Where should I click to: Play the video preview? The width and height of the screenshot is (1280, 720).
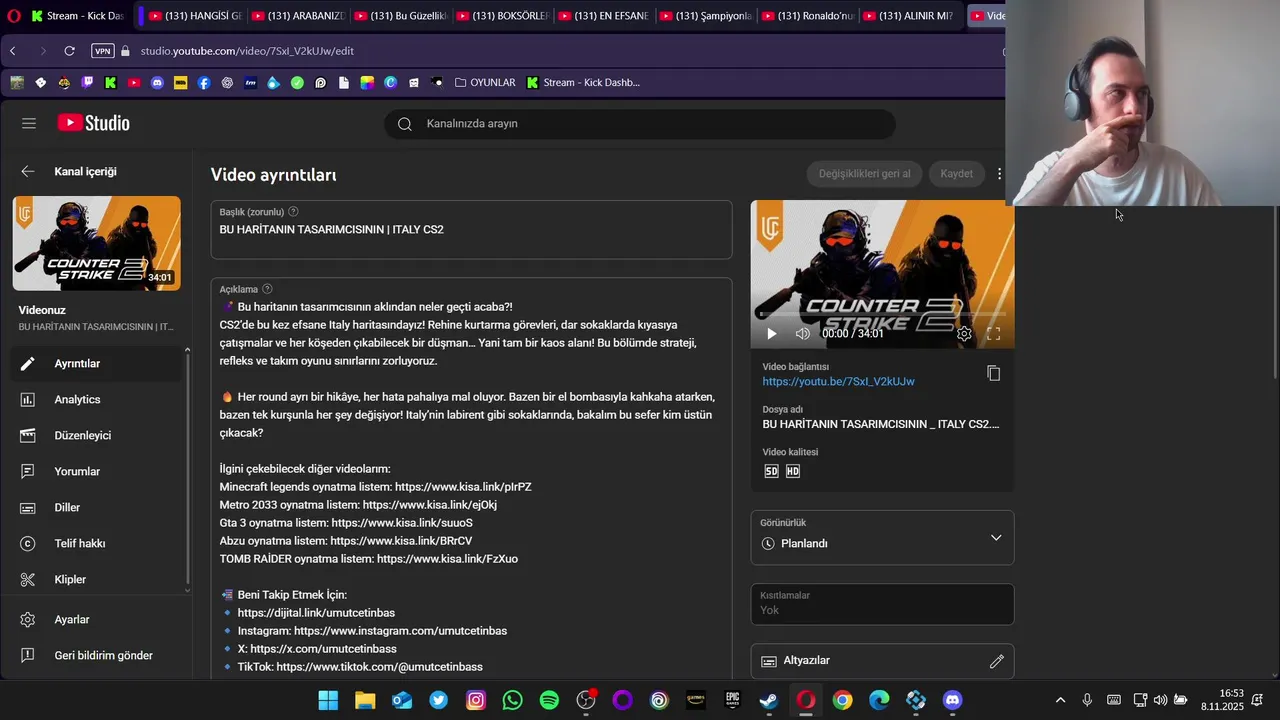pyautogui.click(x=771, y=334)
